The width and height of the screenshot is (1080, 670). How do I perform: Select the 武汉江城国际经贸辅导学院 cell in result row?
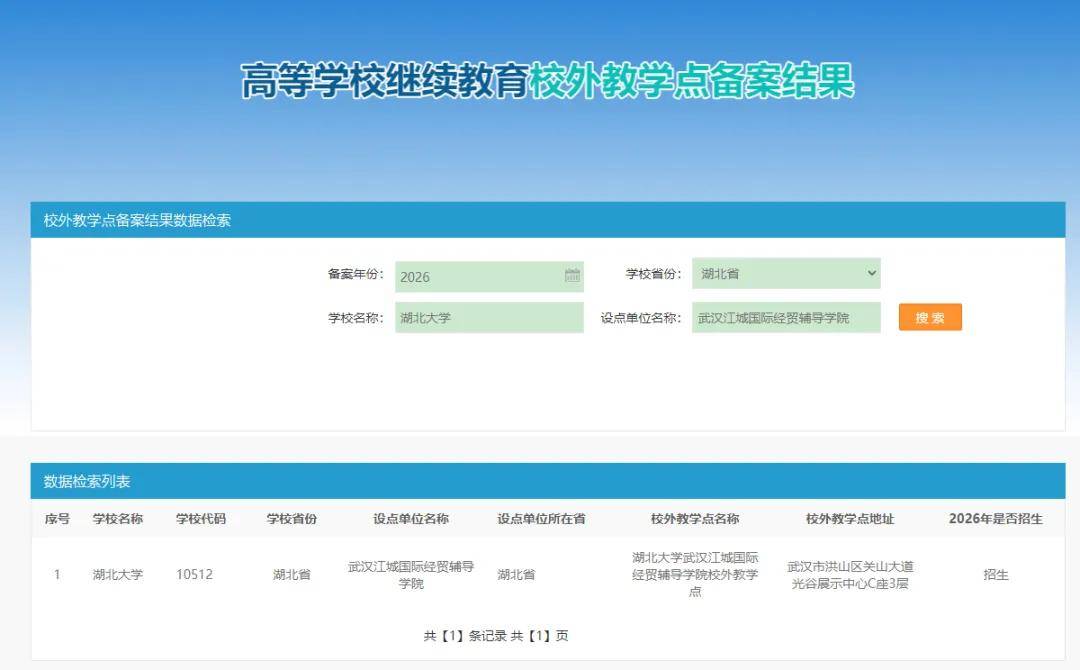tap(411, 575)
